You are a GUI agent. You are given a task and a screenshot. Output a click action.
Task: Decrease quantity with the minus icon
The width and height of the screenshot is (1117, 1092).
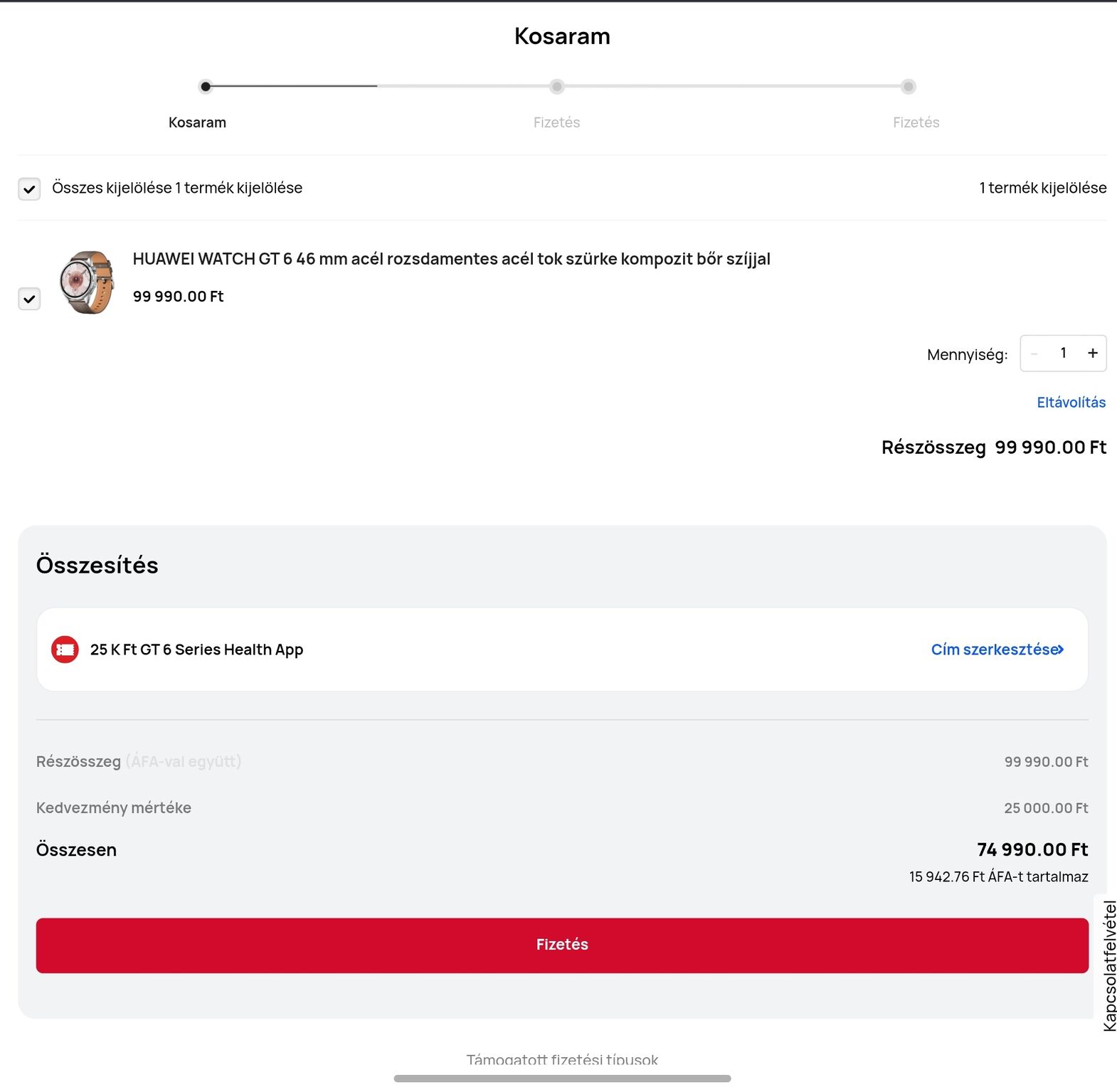click(x=1034, y=354)
